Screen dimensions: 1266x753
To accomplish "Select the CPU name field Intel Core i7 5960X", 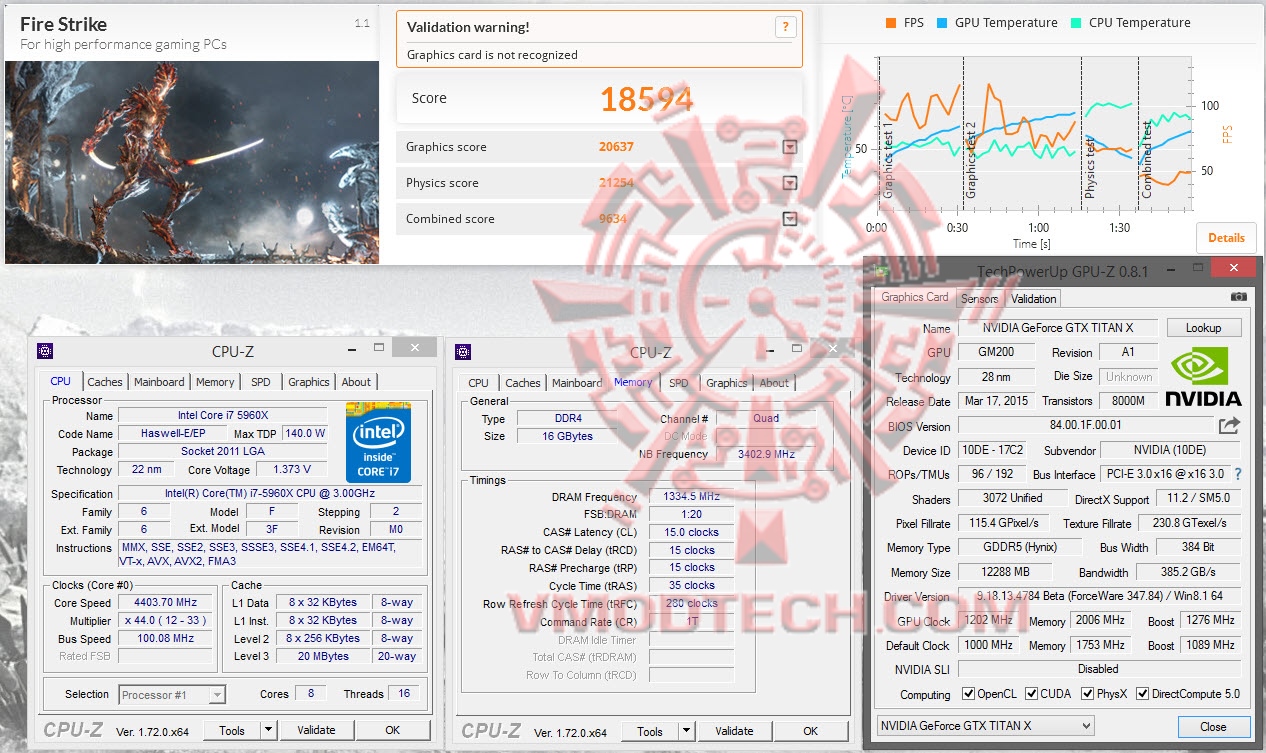I will tap(222, 415).
